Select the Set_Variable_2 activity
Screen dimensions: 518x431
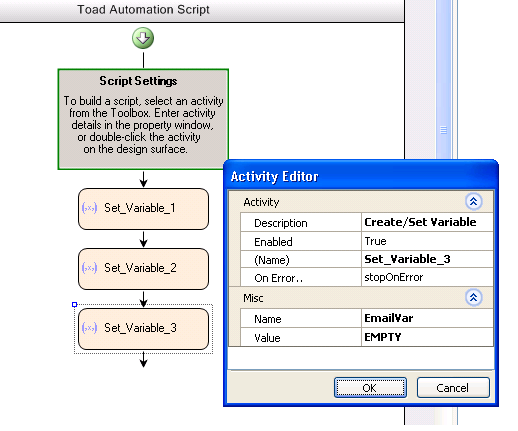[x=143, y=269]
